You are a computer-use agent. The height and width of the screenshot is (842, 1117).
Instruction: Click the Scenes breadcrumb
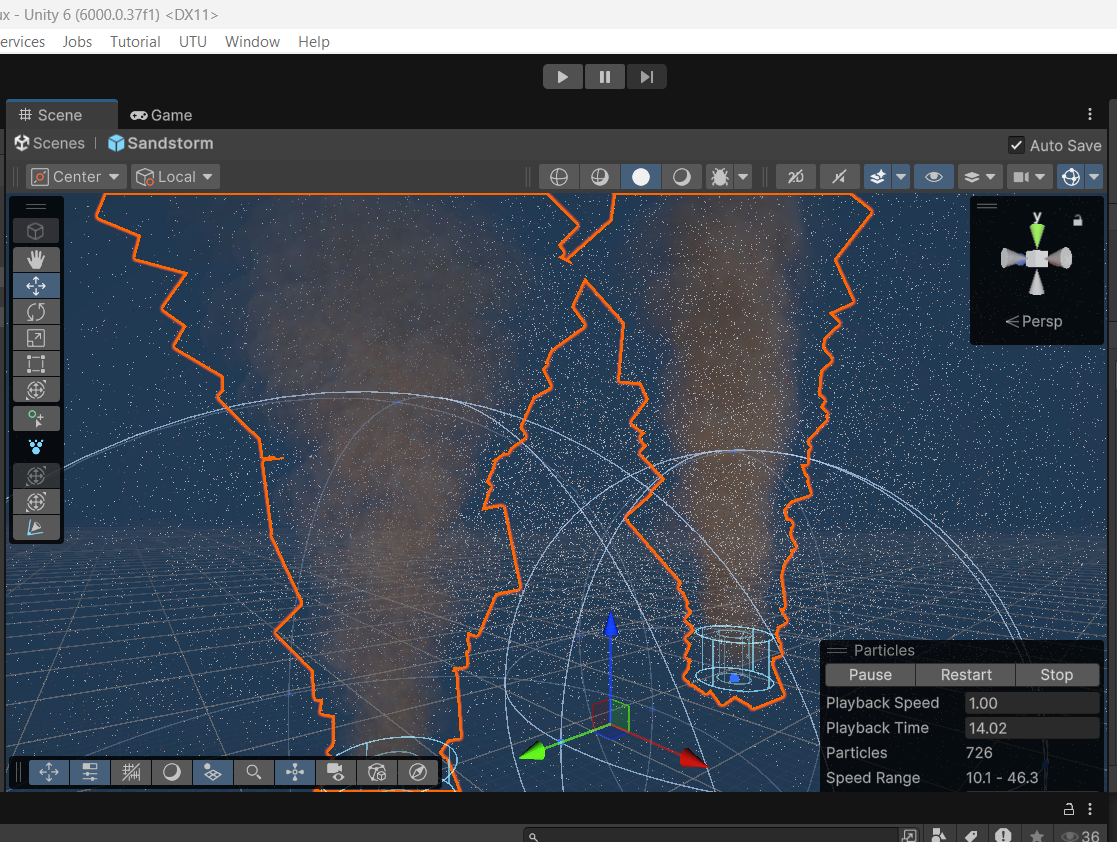tap(50, 143)
